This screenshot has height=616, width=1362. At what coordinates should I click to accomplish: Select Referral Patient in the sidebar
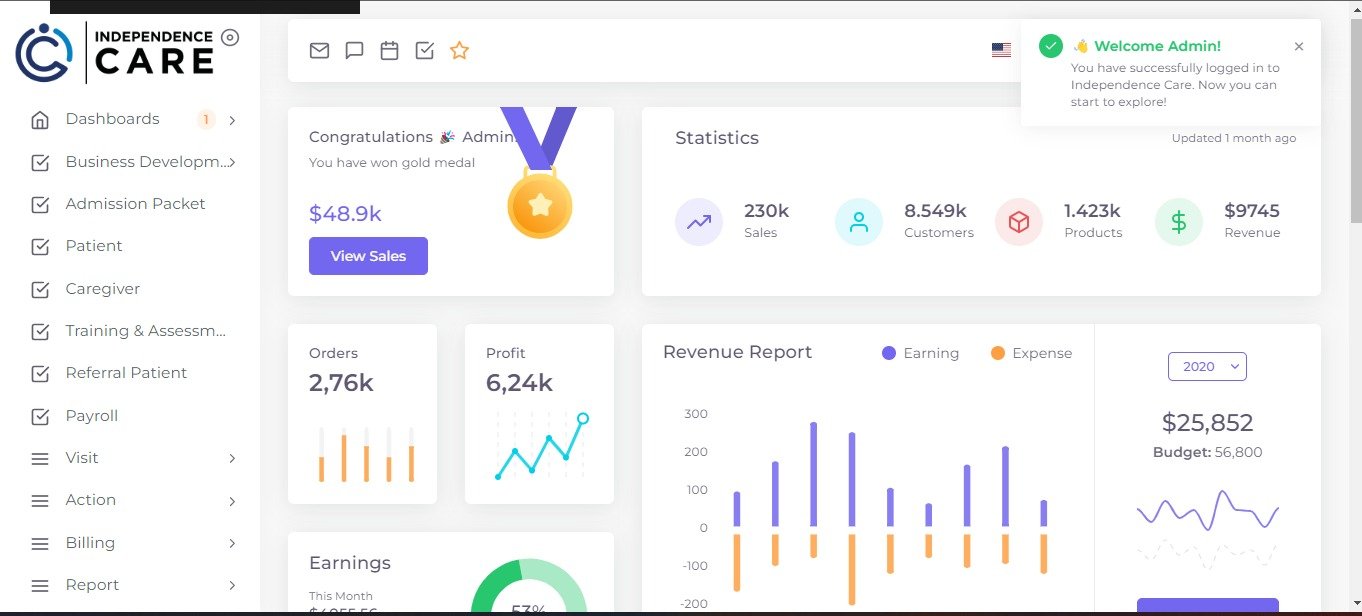126,373
